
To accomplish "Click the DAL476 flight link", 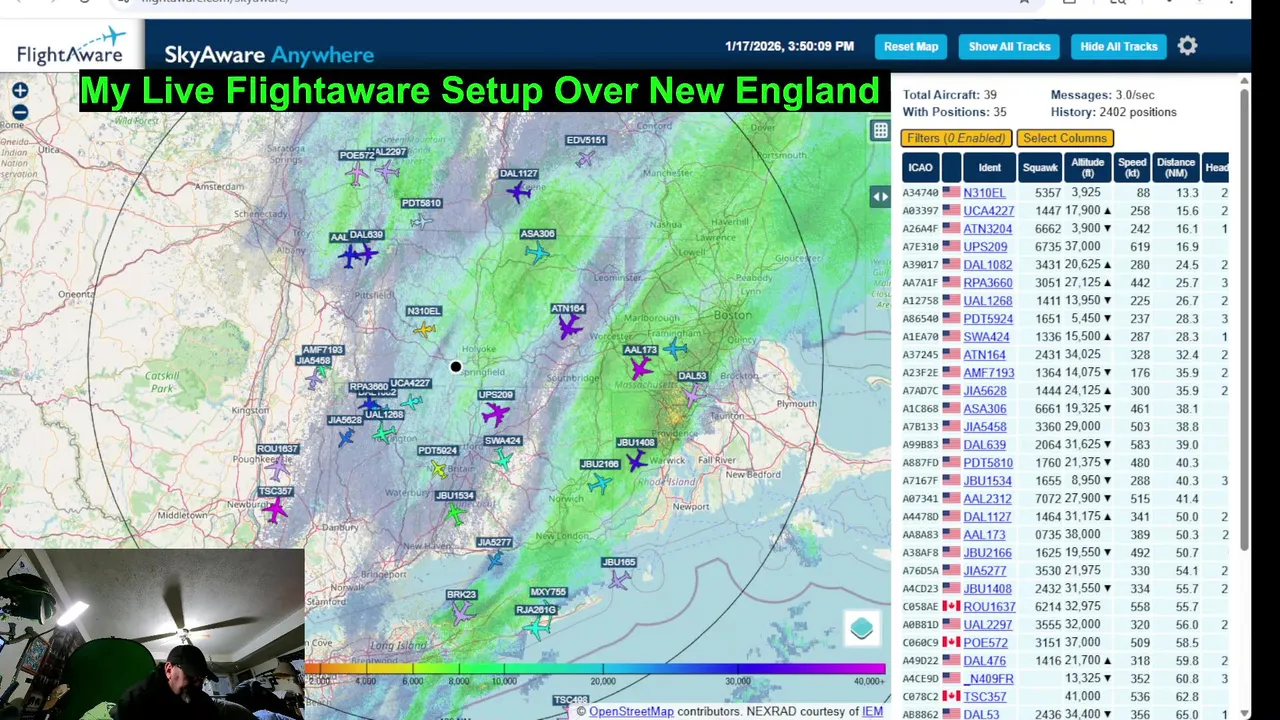I will pyautogui.click(x=984, y=661).
